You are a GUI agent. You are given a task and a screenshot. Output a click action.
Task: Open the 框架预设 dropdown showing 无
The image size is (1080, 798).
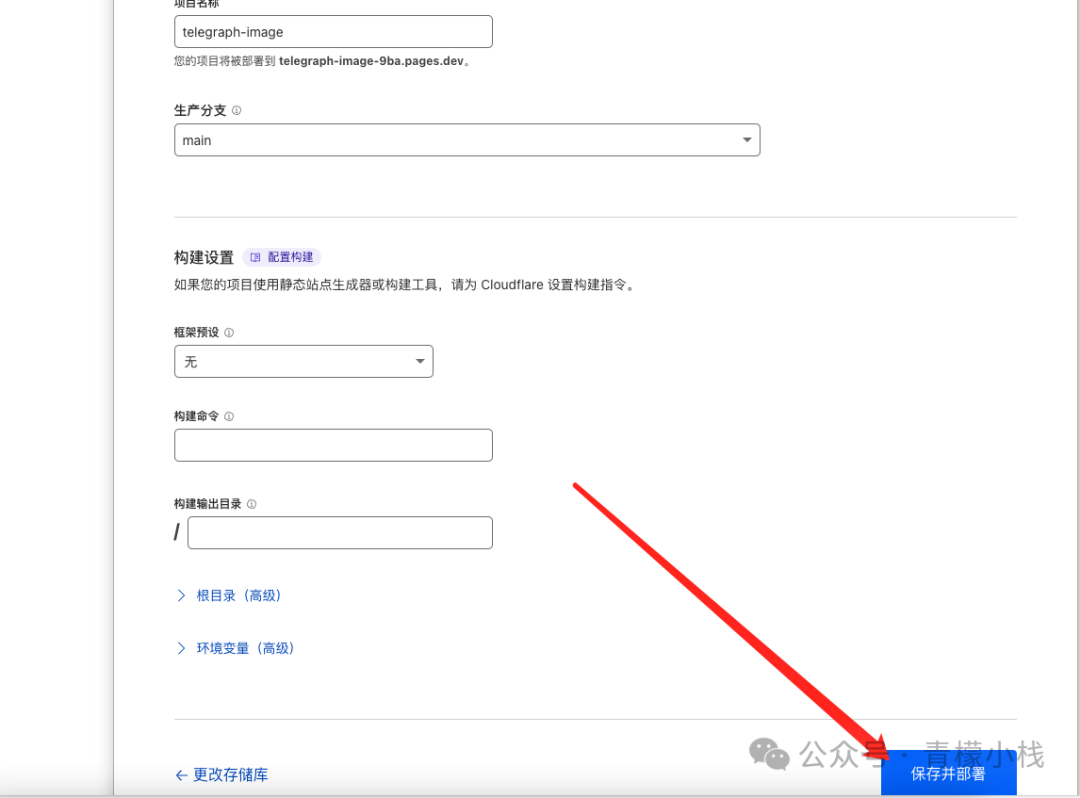coord(304,361)
